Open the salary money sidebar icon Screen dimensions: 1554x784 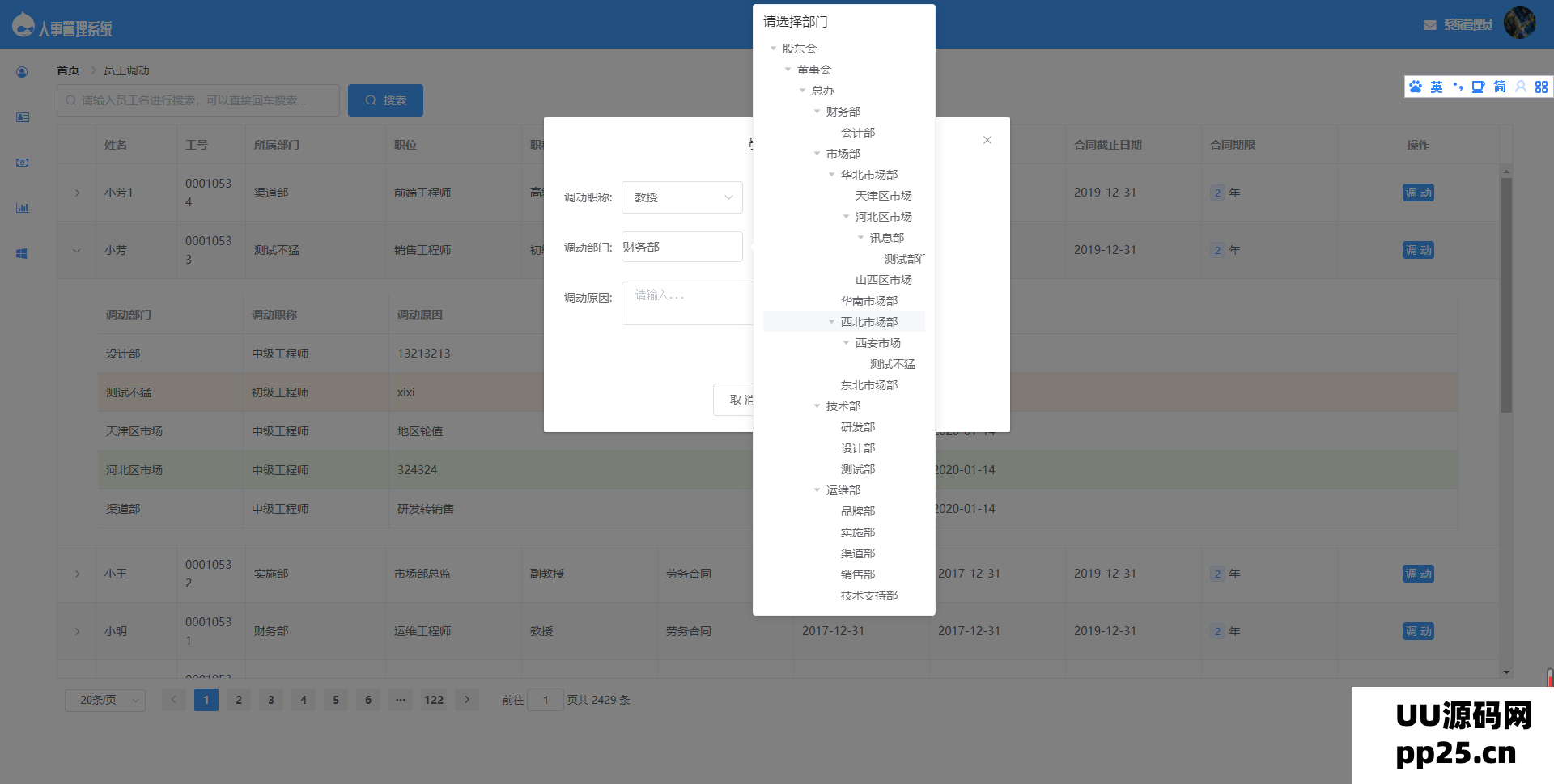(x=23, y=163)
